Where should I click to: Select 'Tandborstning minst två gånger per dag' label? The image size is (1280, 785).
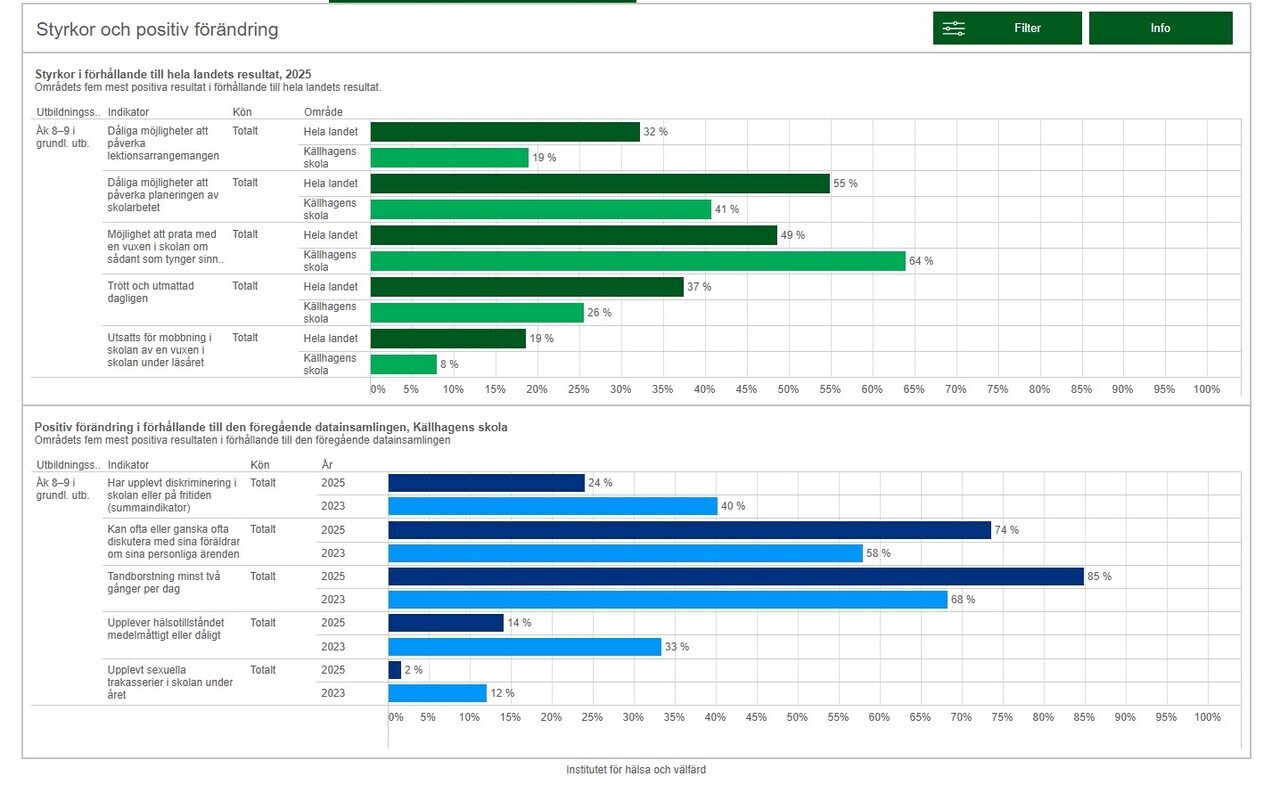click(x=163, y=582)
